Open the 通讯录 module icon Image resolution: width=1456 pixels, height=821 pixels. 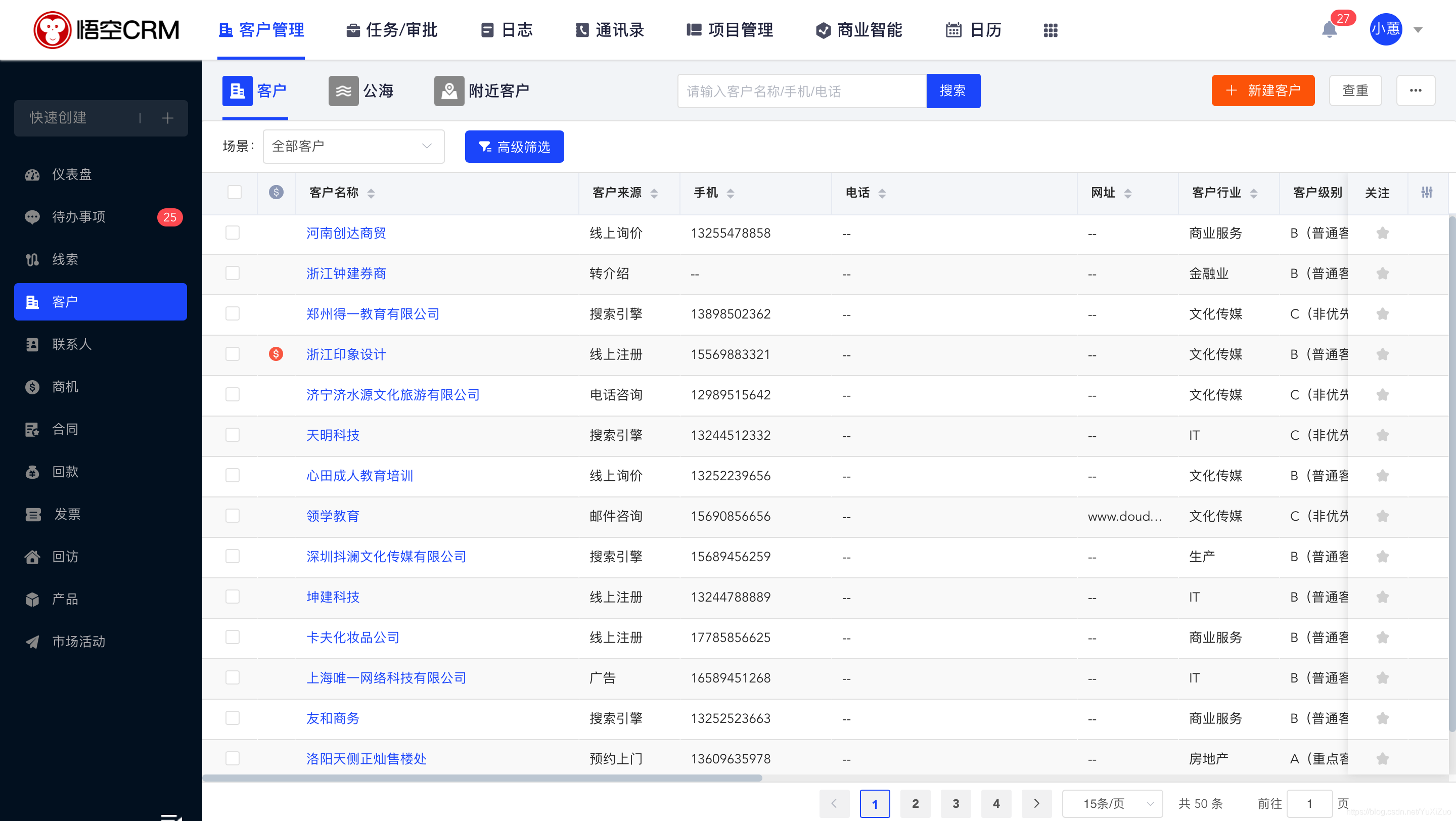pyautogui.click(x=582, y=29)
